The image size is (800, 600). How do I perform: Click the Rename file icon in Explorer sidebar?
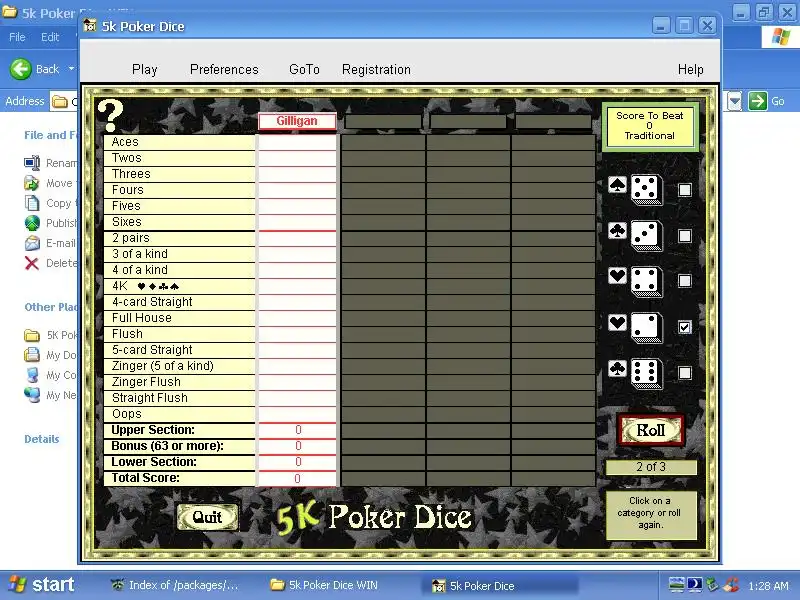click(x=32, y=163)
